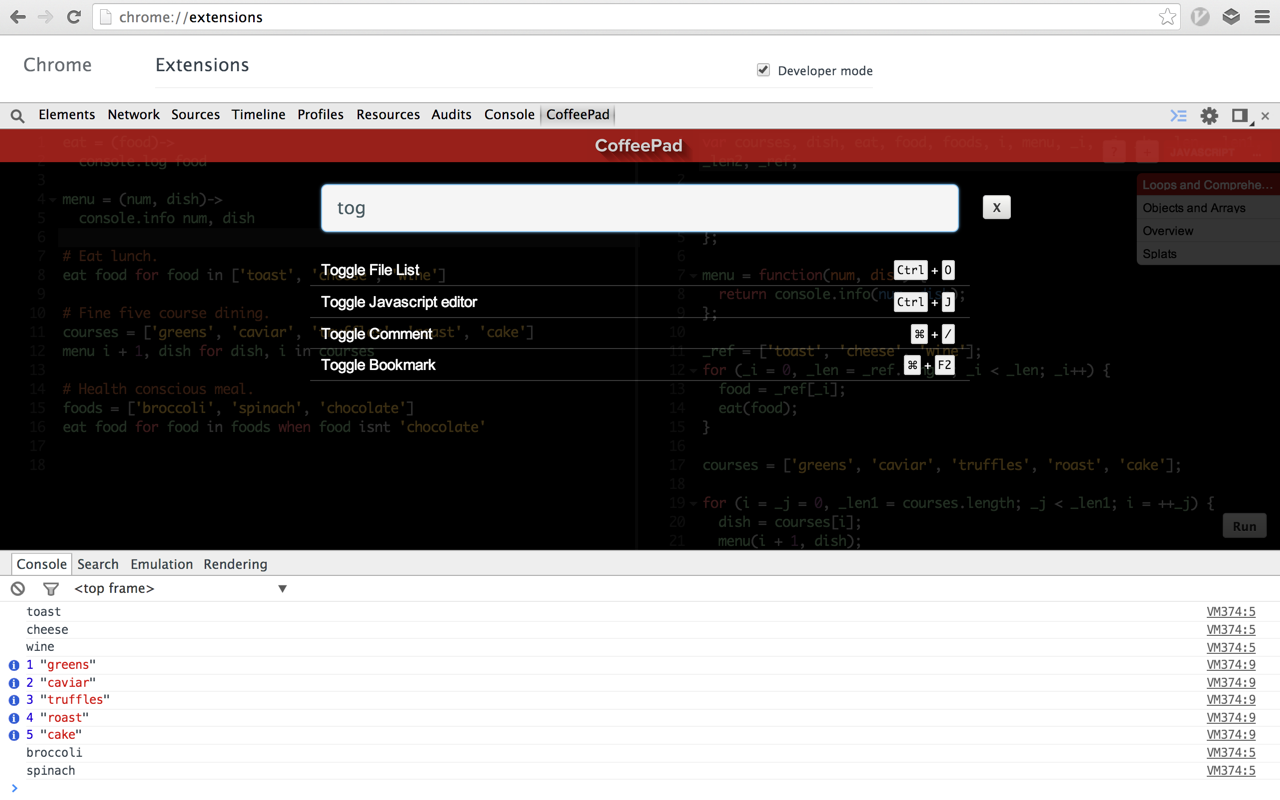1280x800 pixels.
Task: Open the Profiles panel
Action: point(320,115)
